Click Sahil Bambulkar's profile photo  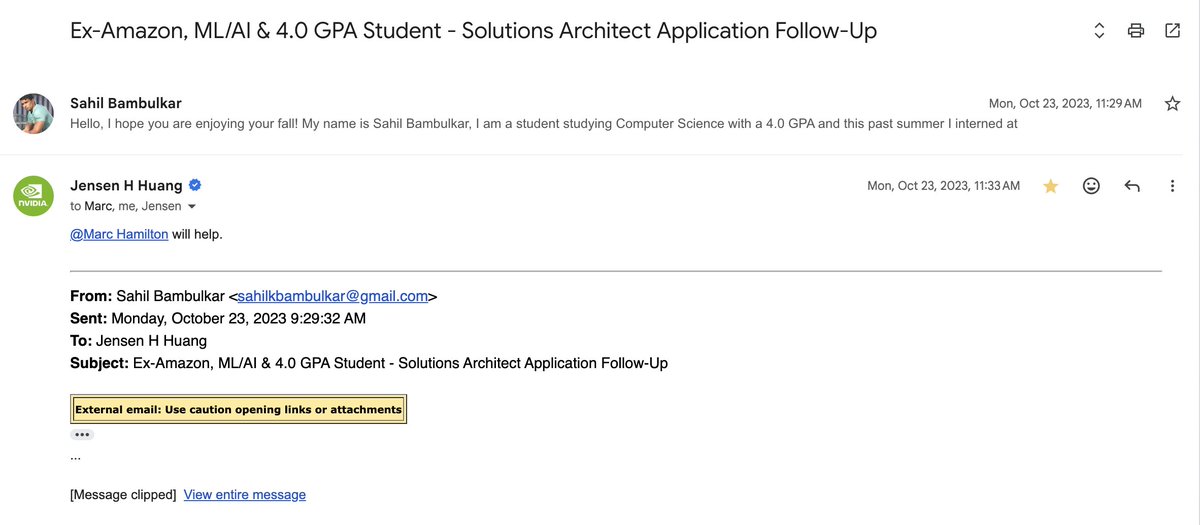click(33, 113)
